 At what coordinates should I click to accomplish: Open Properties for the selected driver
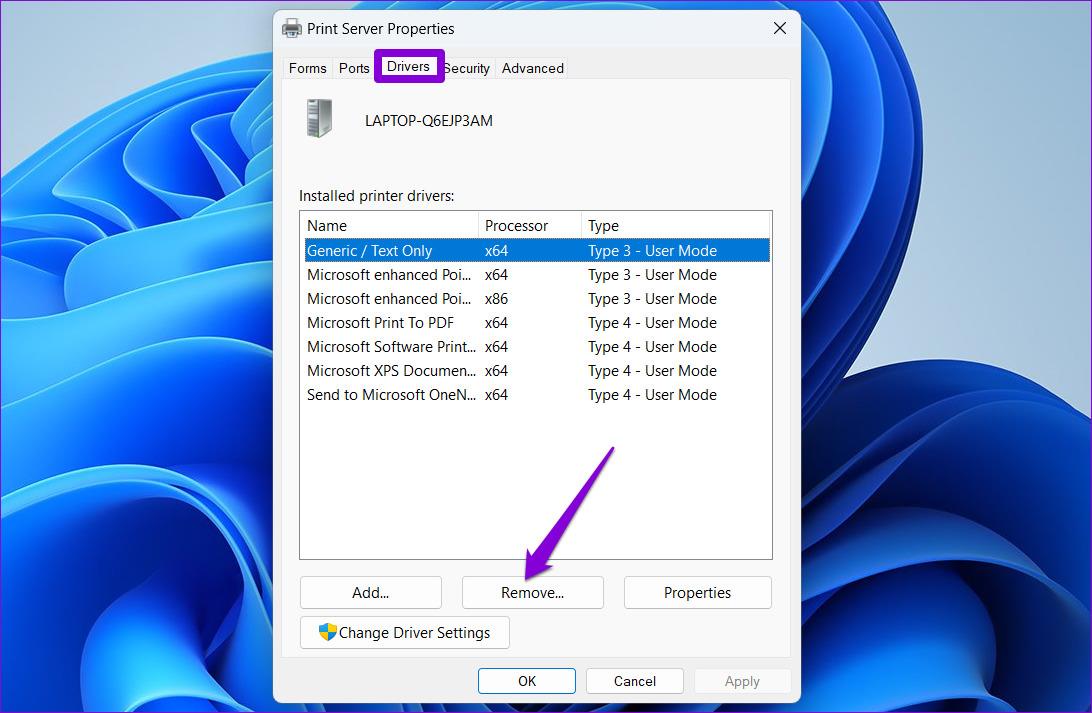[x=697, y=592]
